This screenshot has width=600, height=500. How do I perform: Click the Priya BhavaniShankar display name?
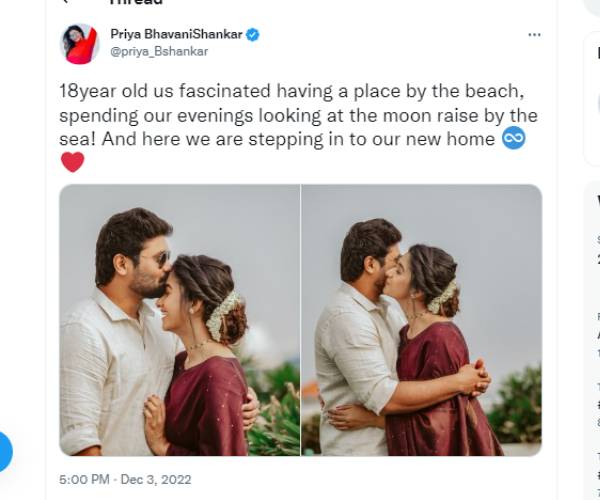click(x=176, y=34)
